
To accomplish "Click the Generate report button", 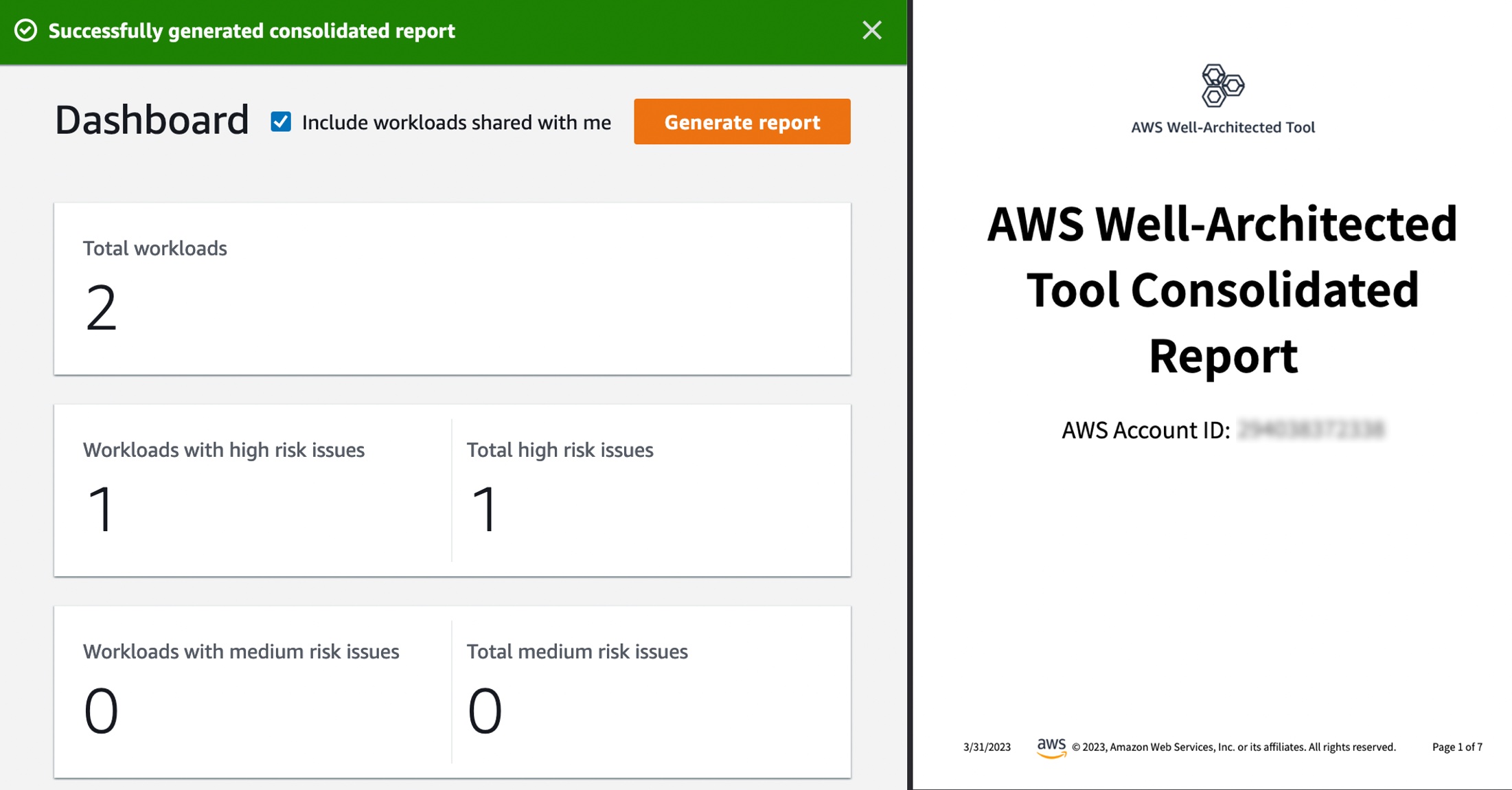I will [742, 122].
